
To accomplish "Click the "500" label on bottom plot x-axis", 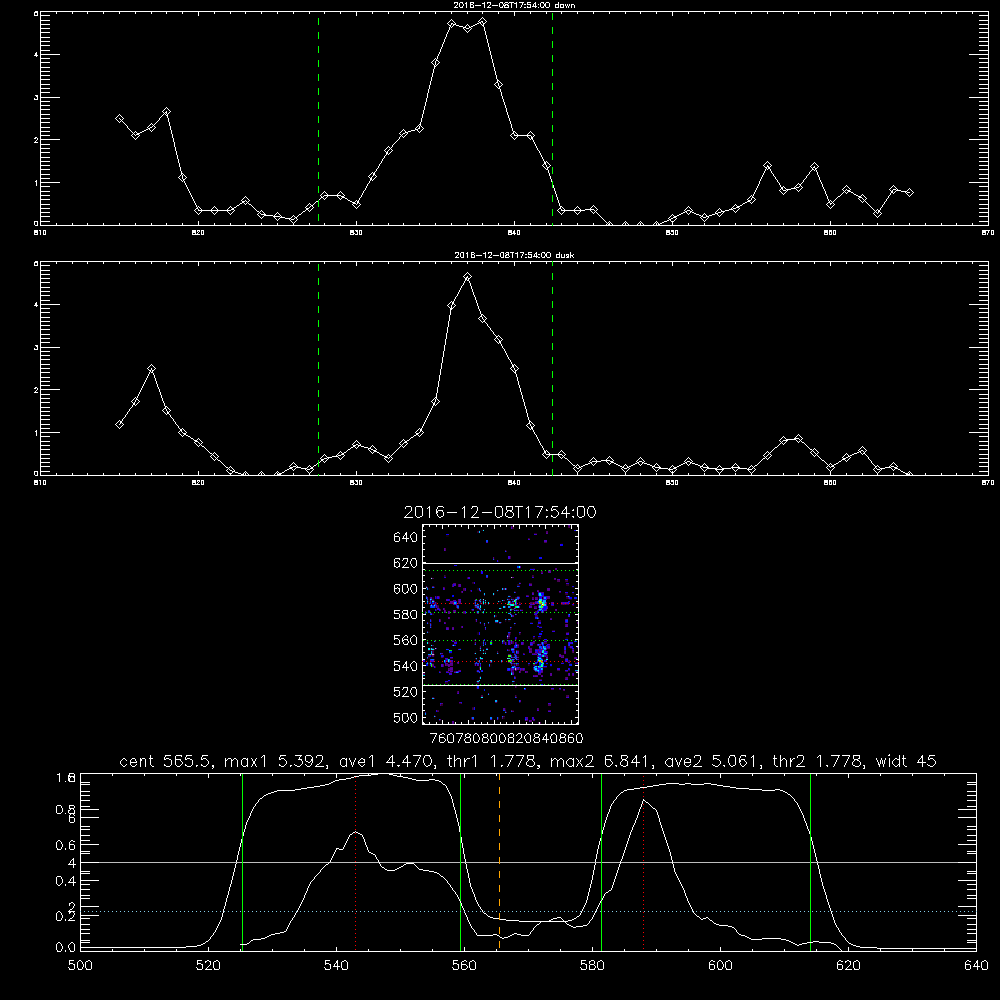I will (x=80, y=966).
